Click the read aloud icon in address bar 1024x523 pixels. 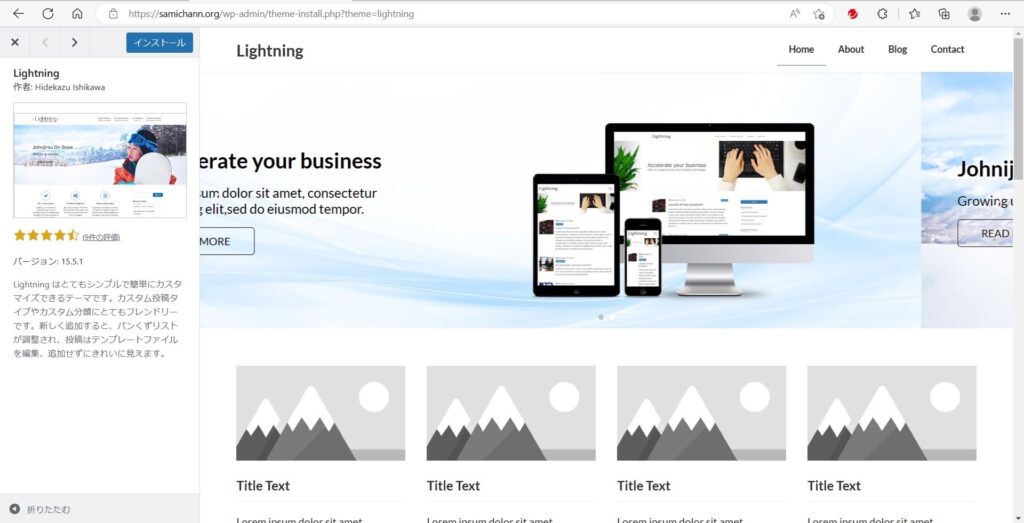coord(795,14)
